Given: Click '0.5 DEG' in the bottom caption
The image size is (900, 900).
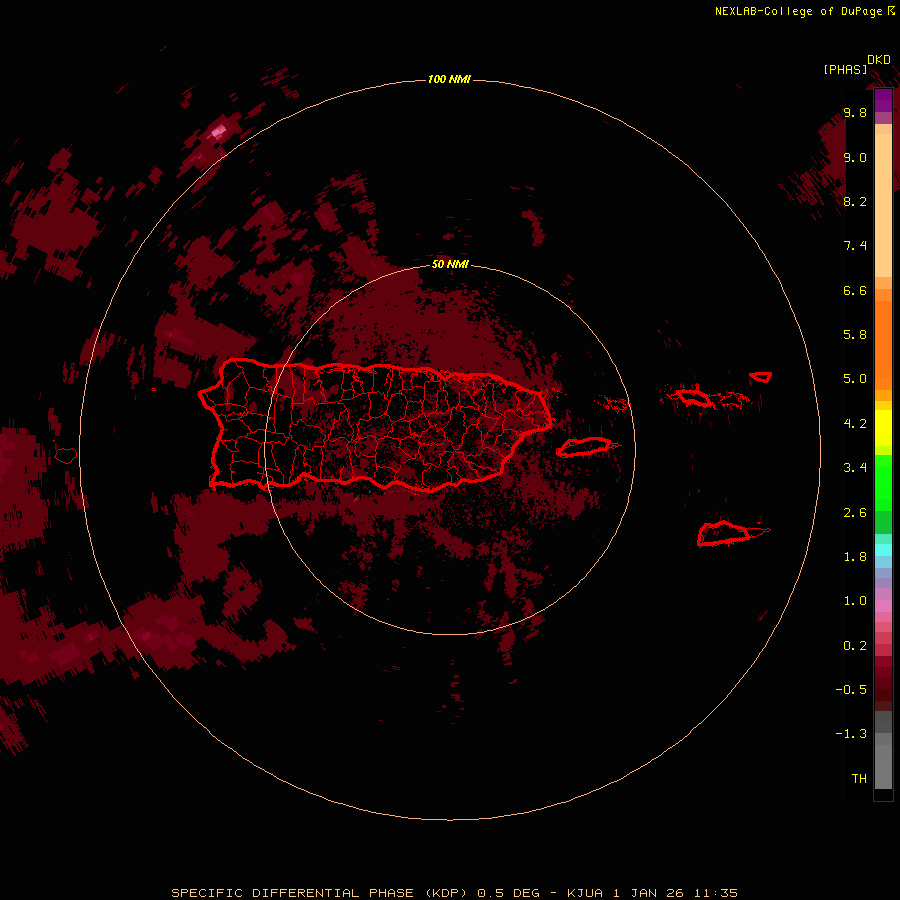Looking at the screenshot, I should point(509,893).
